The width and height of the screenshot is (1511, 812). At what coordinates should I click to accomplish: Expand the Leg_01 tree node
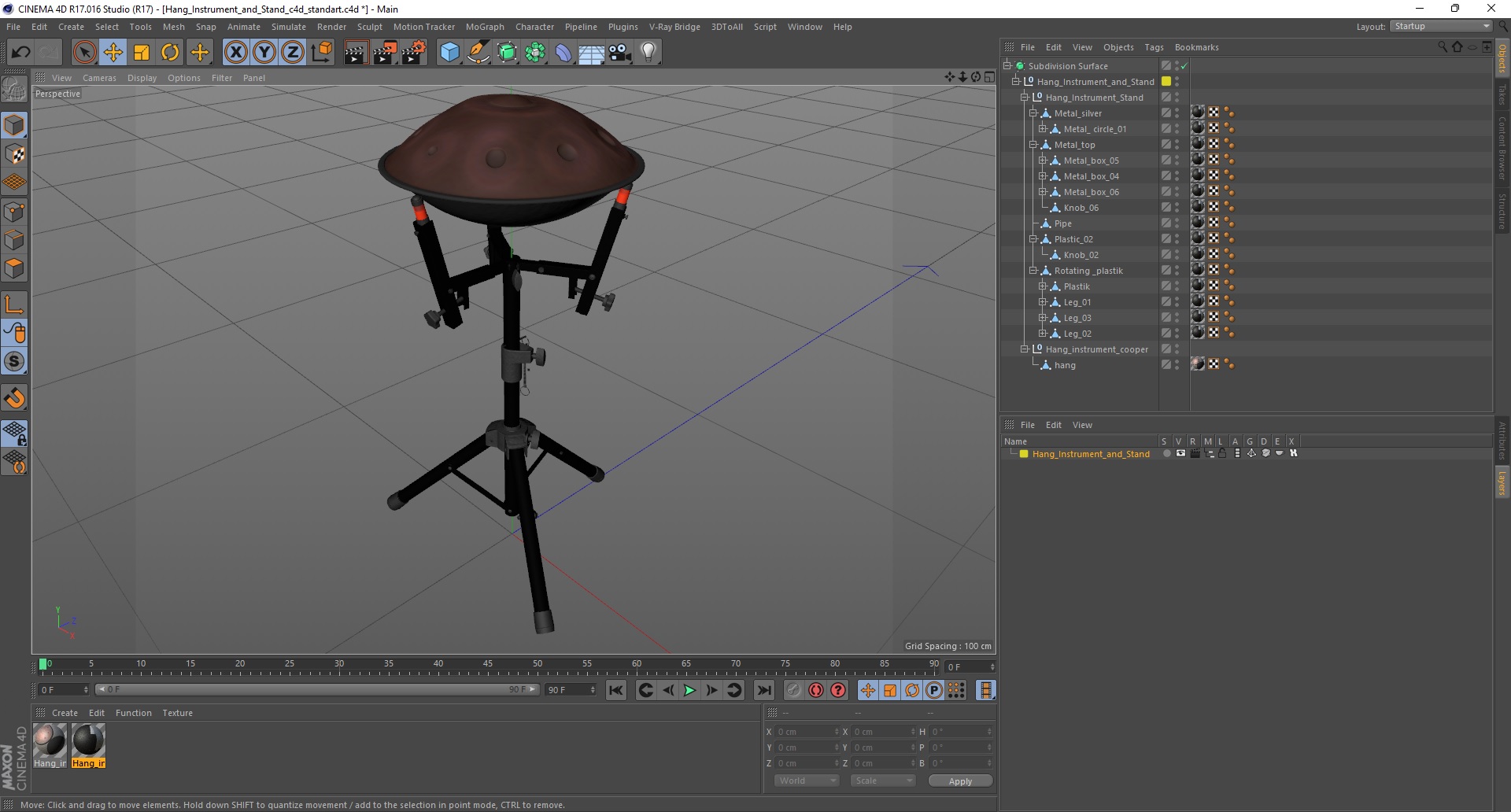(1042, 302)
